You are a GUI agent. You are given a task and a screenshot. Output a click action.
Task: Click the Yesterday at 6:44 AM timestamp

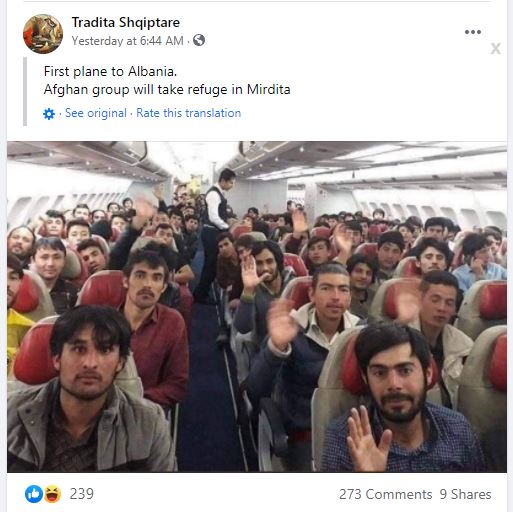pyautogui.click(x=128, y=41)
